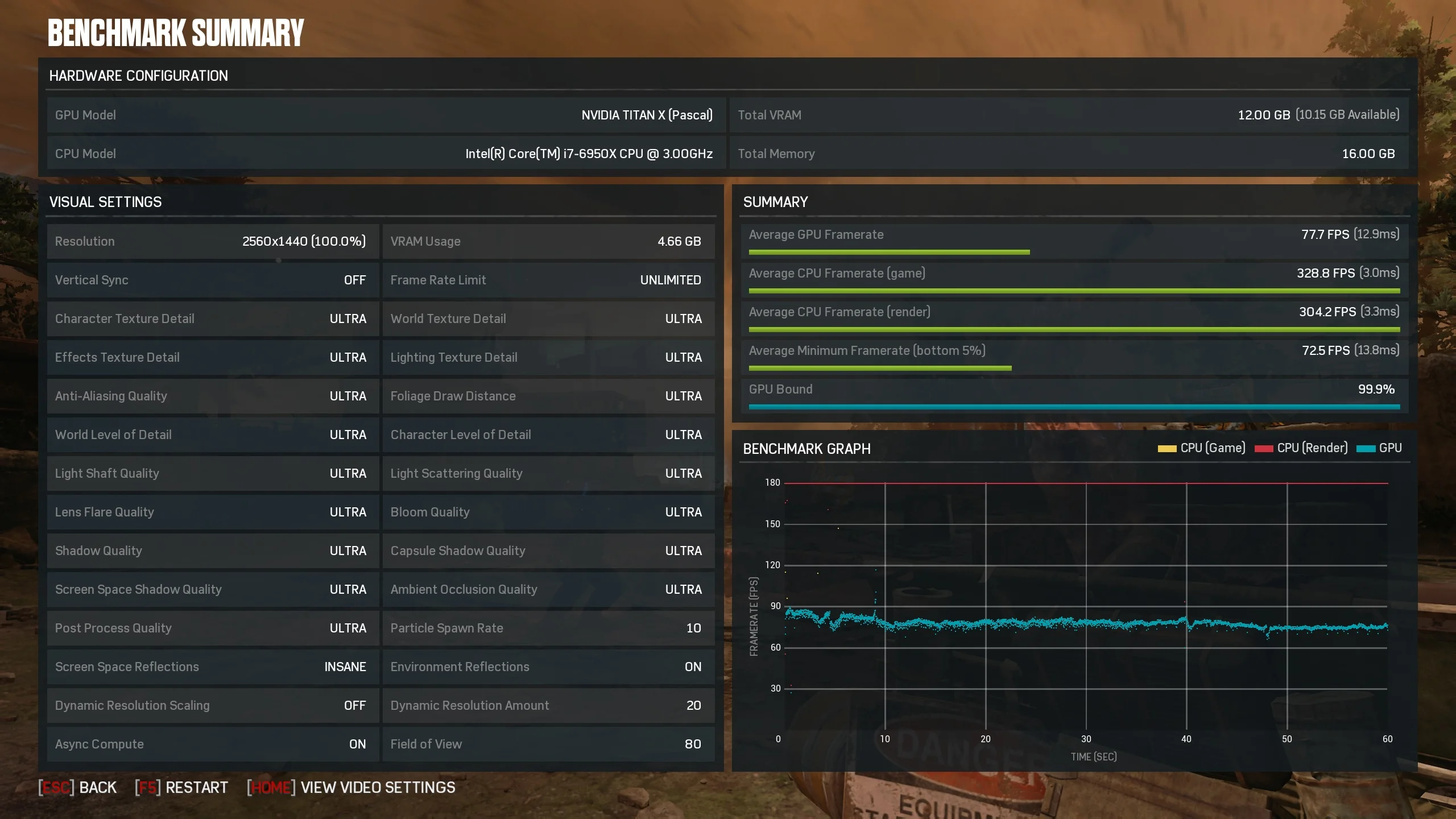1456x819 pixels.
Task: Click the teal GPU legend swatch
Action: [1366, 449]
